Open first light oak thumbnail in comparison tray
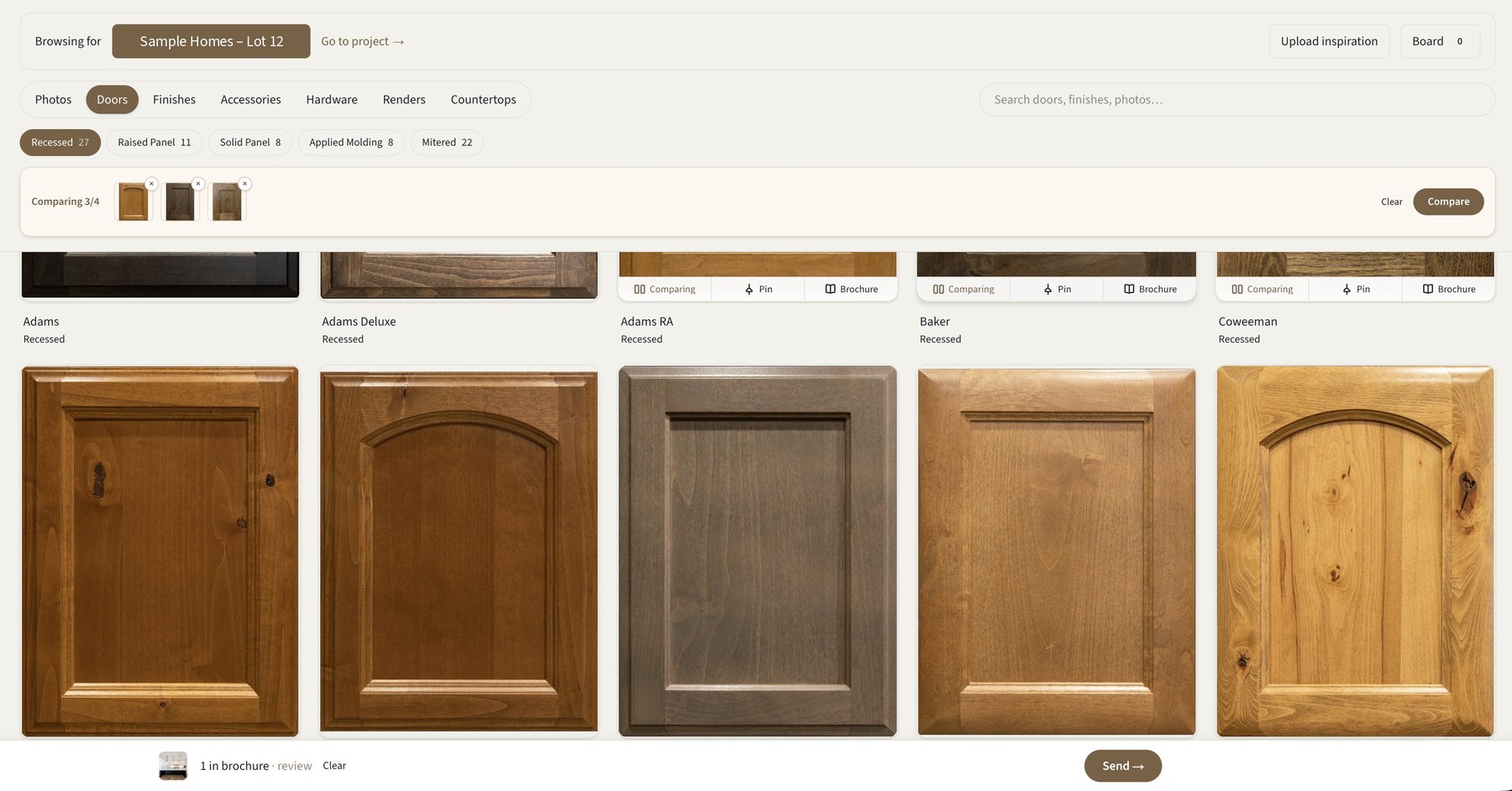The height and width of the screenshot is (791, 1512). [134, 202]
